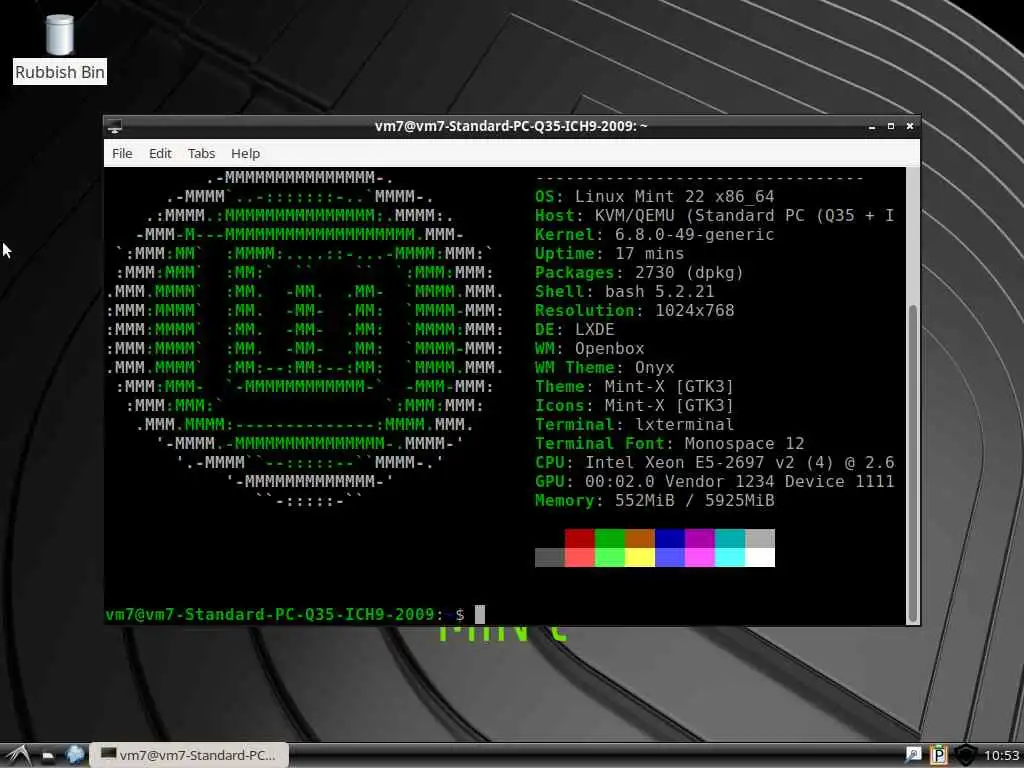
Task: Click the 'Terminal: lxterminal' line
Action: [x=635, y=424]
